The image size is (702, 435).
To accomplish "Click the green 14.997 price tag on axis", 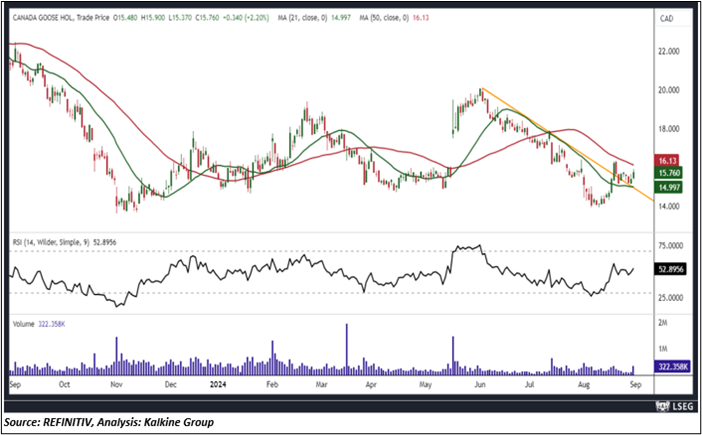I will (668, 187).
